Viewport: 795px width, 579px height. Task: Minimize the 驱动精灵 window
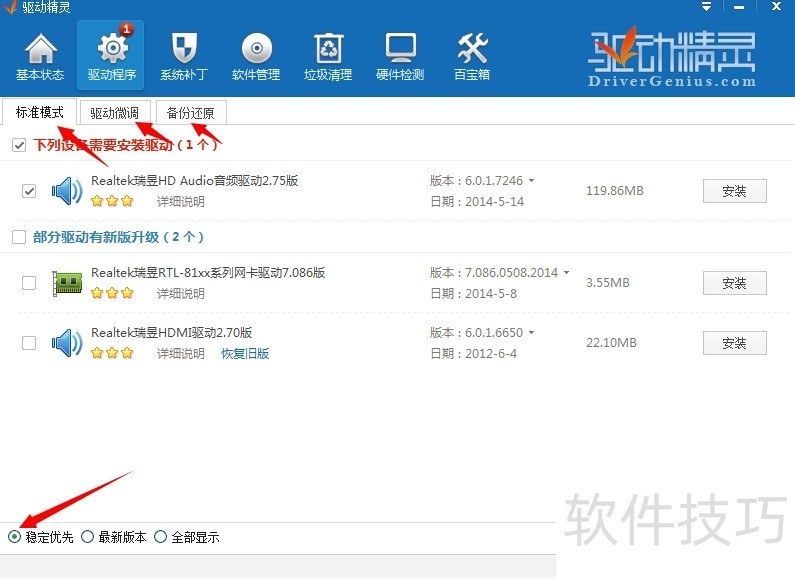pyautogui.click(x=739, y=7)
